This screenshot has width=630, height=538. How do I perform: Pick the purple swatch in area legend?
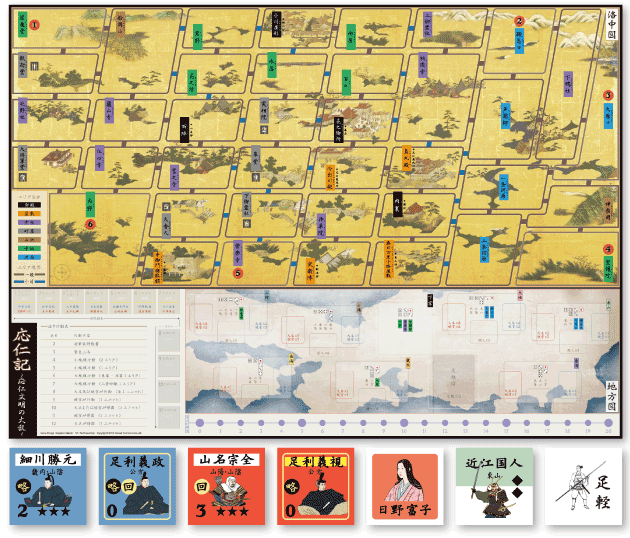tap(30, 222)
